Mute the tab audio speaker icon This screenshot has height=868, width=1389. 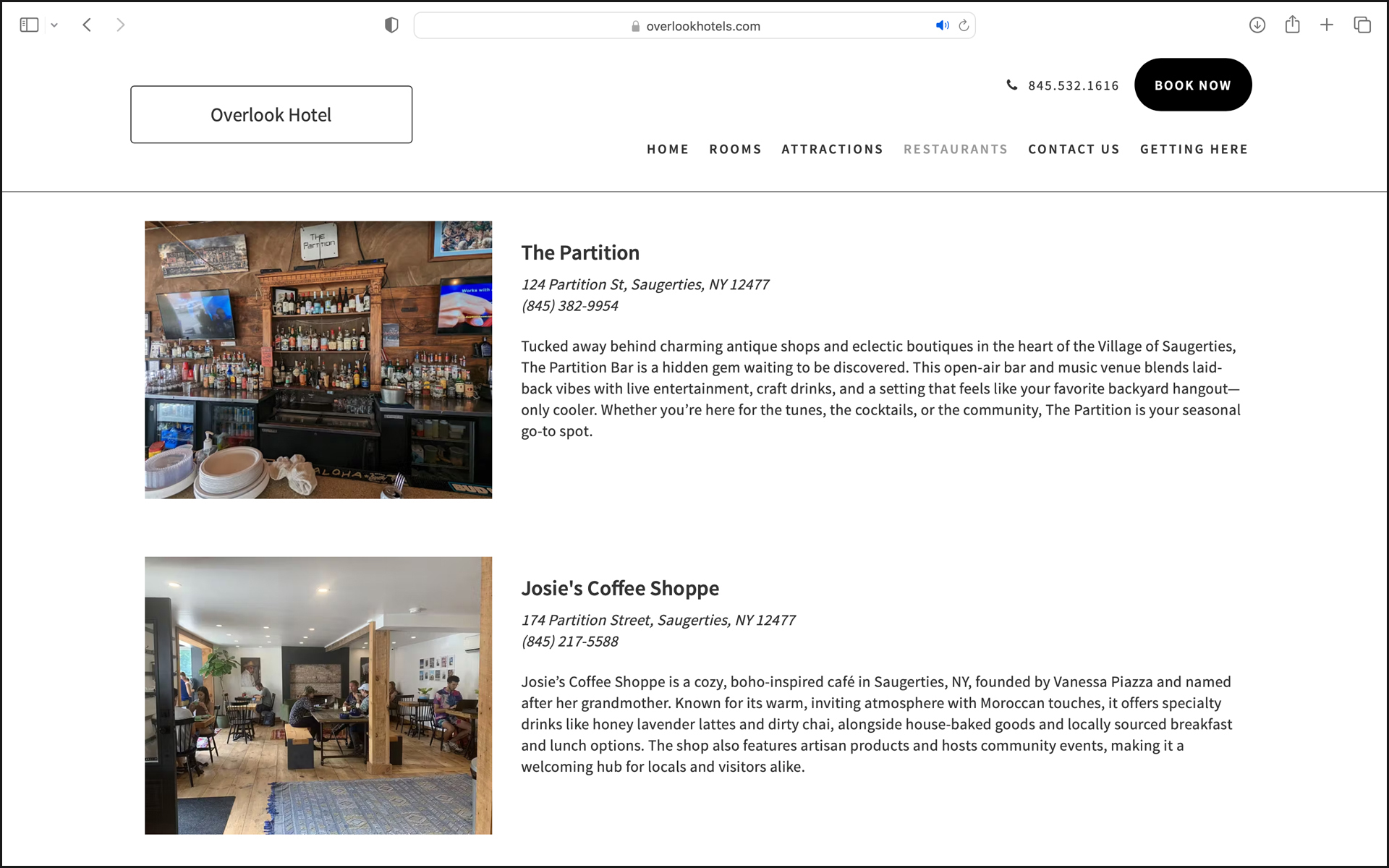(x=942, y=25)
